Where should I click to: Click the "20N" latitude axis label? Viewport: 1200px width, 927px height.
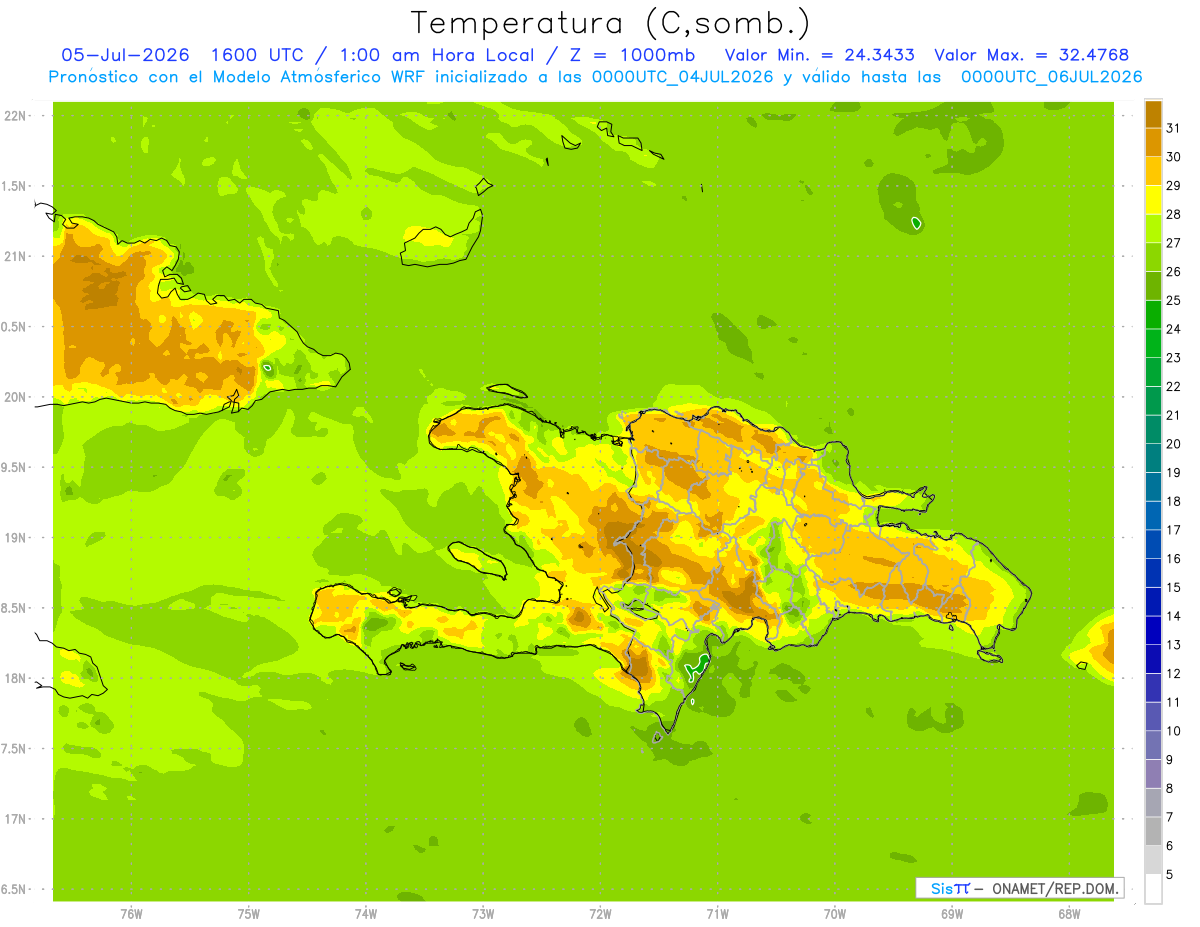16,397
